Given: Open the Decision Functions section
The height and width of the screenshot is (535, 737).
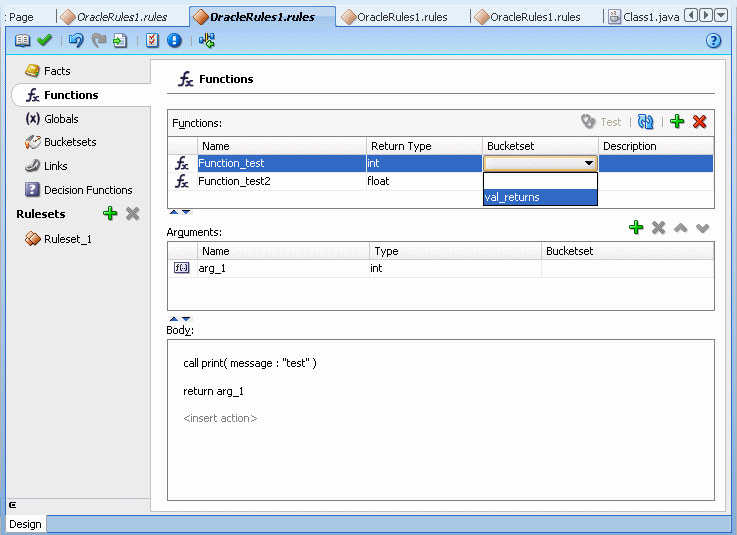Looking at the screenshot, I should (78, 190).
